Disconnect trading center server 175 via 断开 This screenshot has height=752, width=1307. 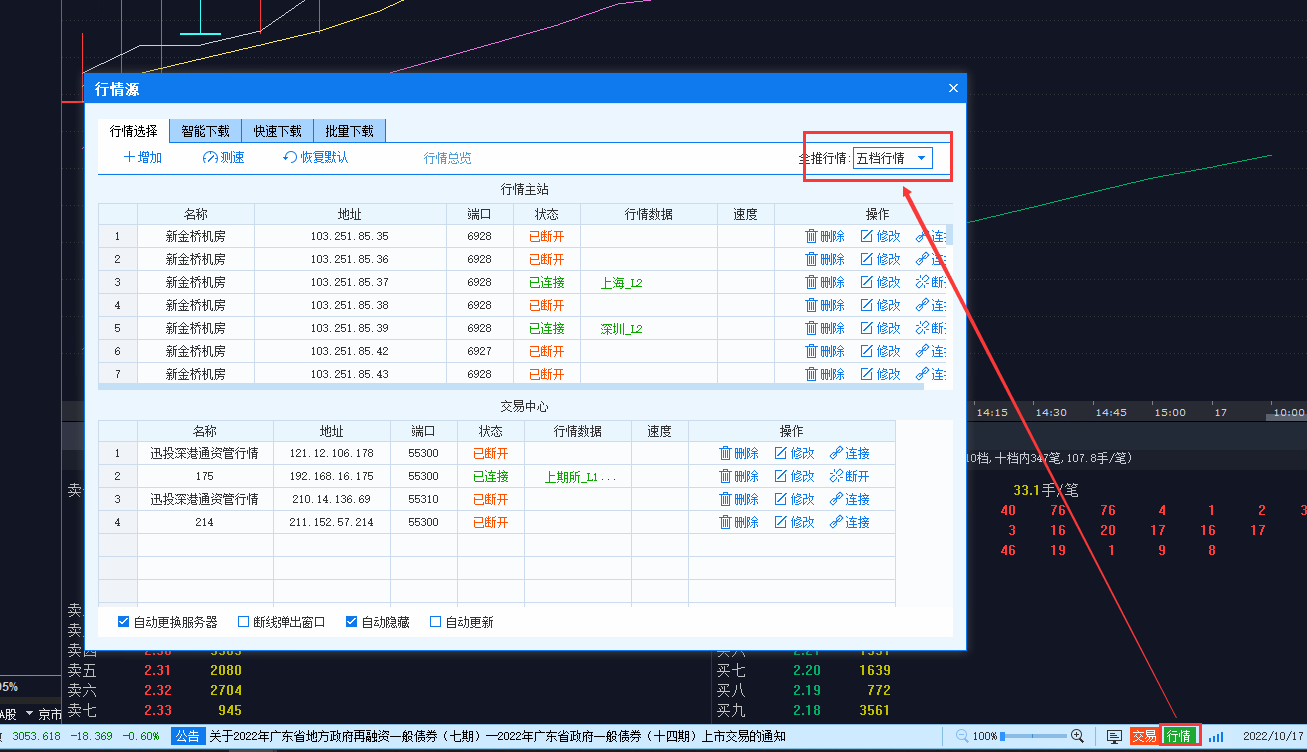pyautogui.click(x=849, y=477)
